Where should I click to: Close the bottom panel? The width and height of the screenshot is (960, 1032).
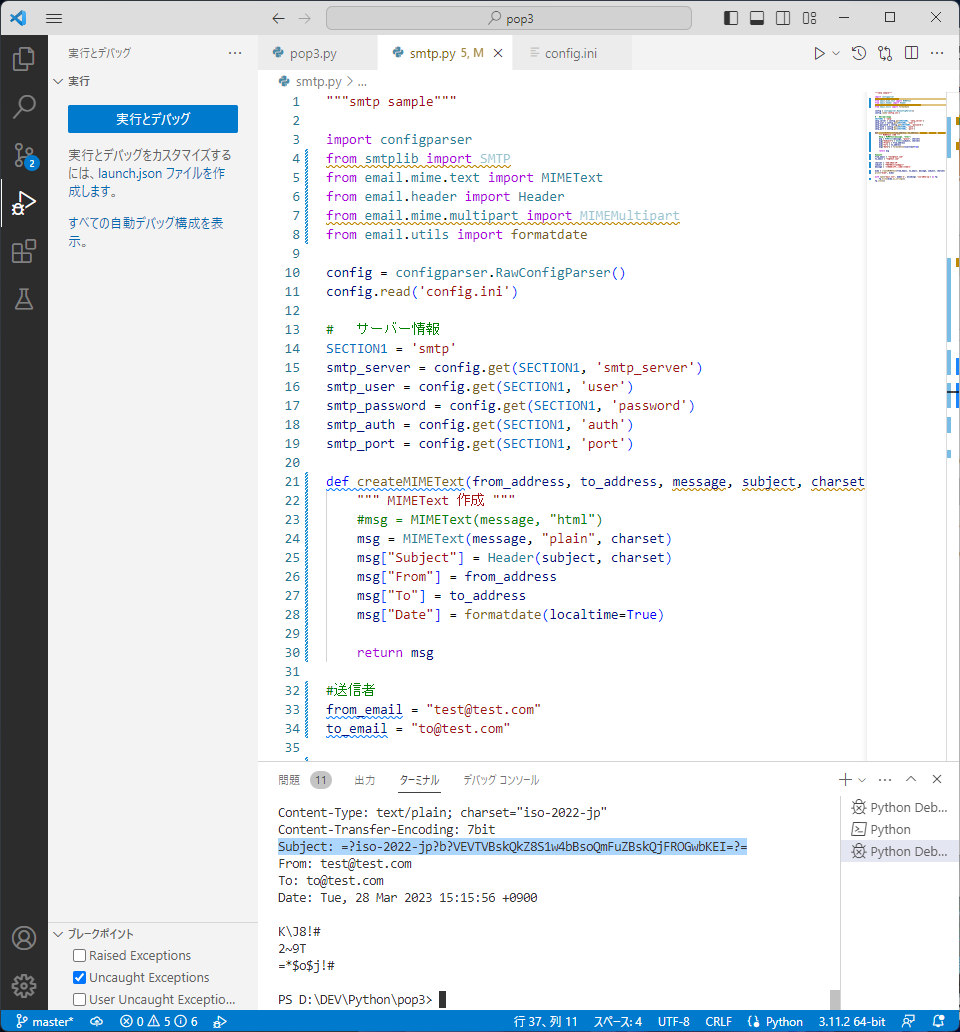(937, 779)
